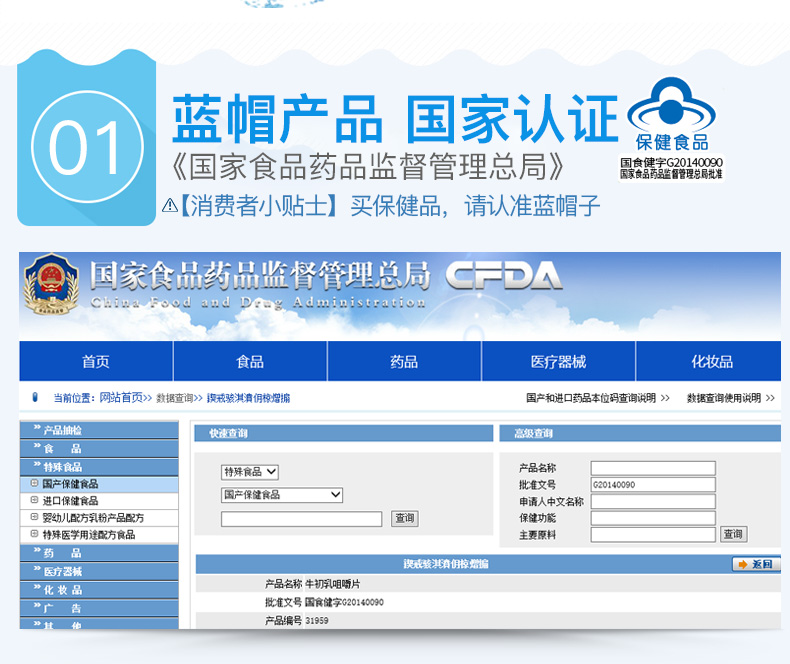Click the warning triangle before 消费者小贴士
This screenshot has width=790, height=664.
pyautogui.click(x=170, y=205)
